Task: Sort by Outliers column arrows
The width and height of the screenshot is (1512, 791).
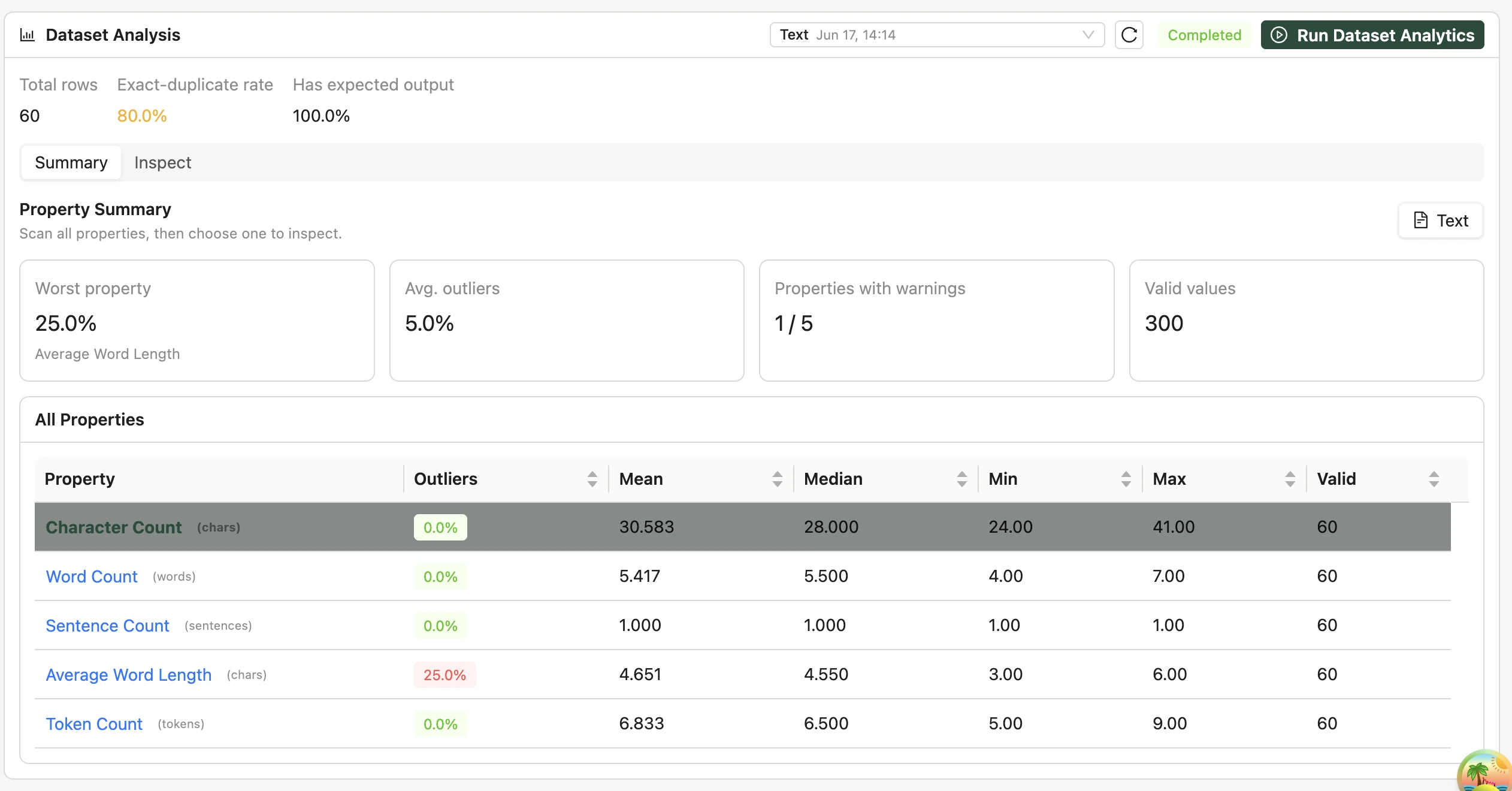Action: 592,479
